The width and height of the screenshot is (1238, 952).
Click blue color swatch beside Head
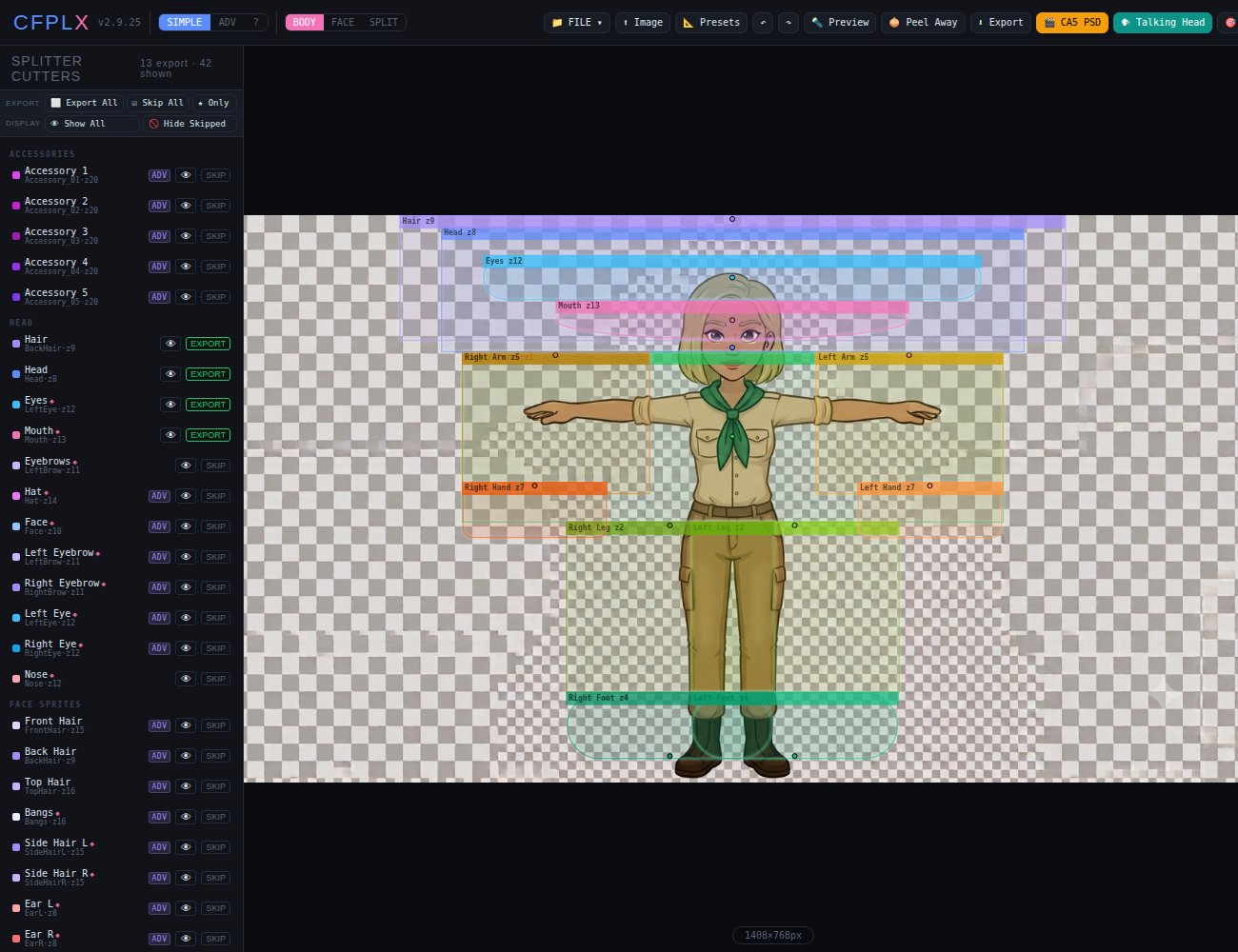click(x=15, y=374)
